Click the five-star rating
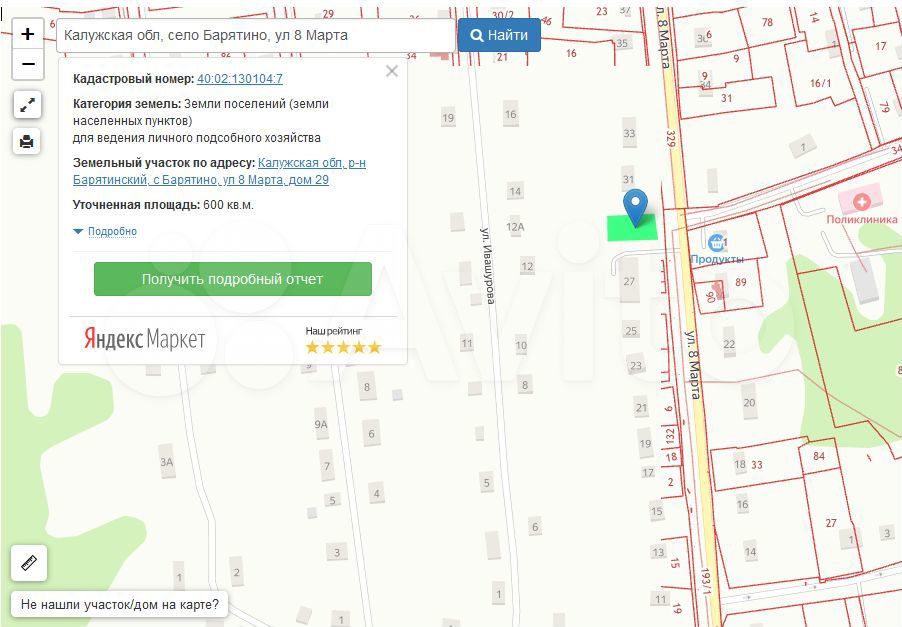902x627 pixels. (x=343, y=347)
